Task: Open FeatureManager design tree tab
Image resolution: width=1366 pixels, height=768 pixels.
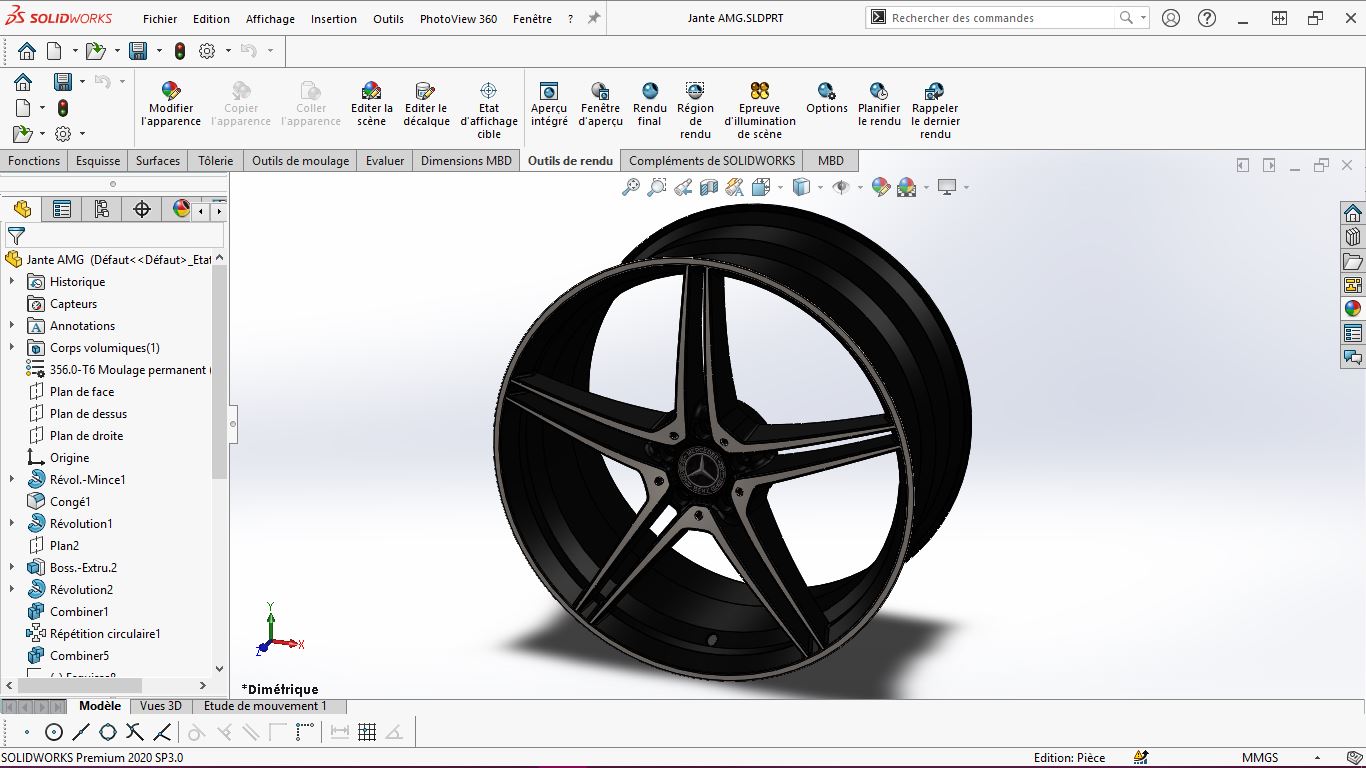Action: click(x=22, y=209)
